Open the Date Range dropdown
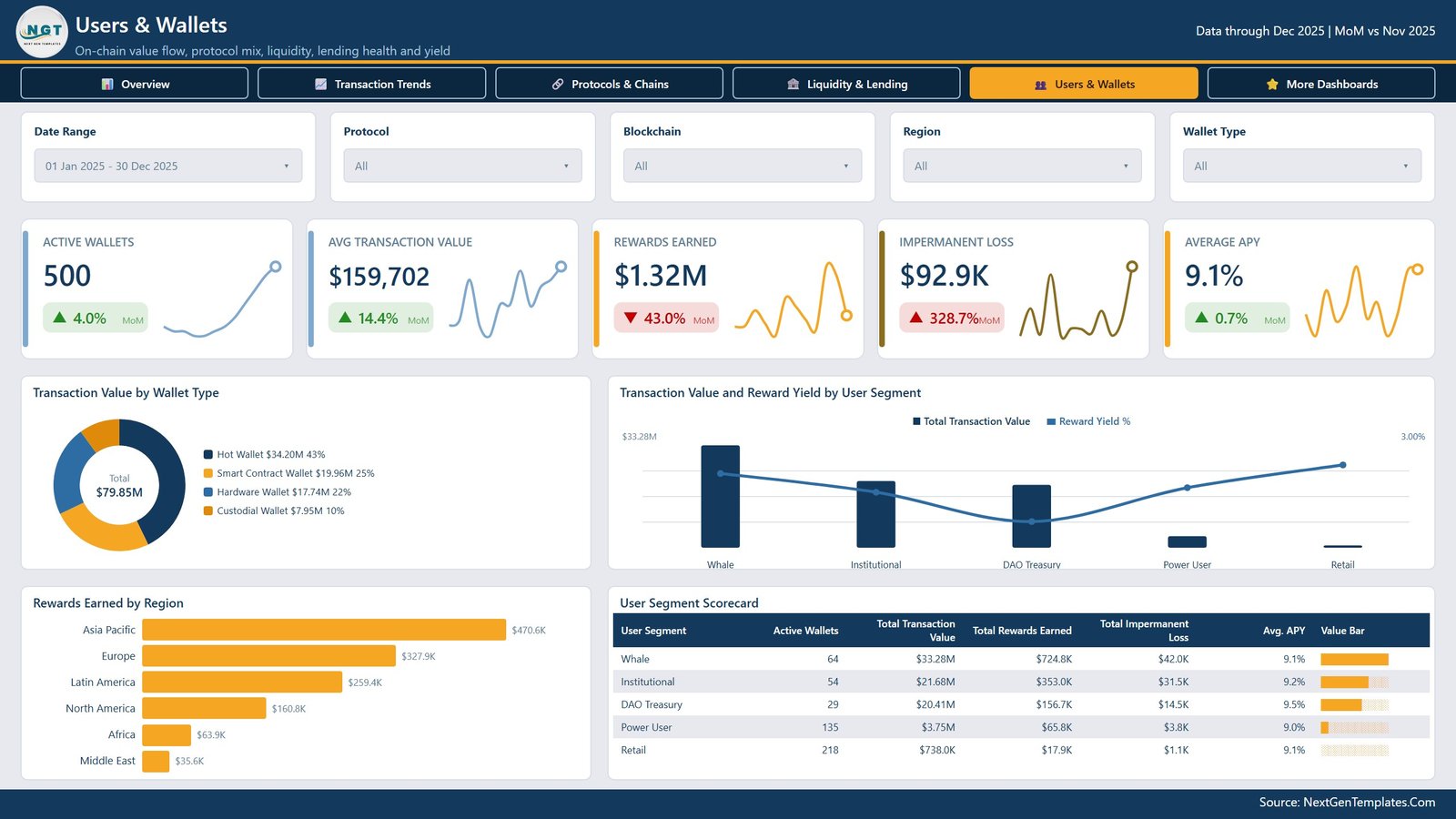Viewport: 1456px width, 819px height. coord(168,166)
